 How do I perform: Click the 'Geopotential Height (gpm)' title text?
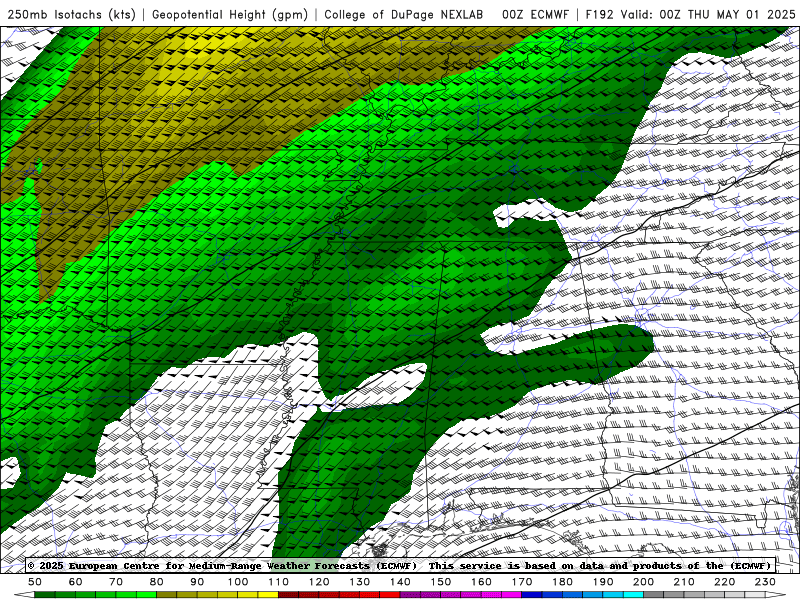[x=230, y=15]
